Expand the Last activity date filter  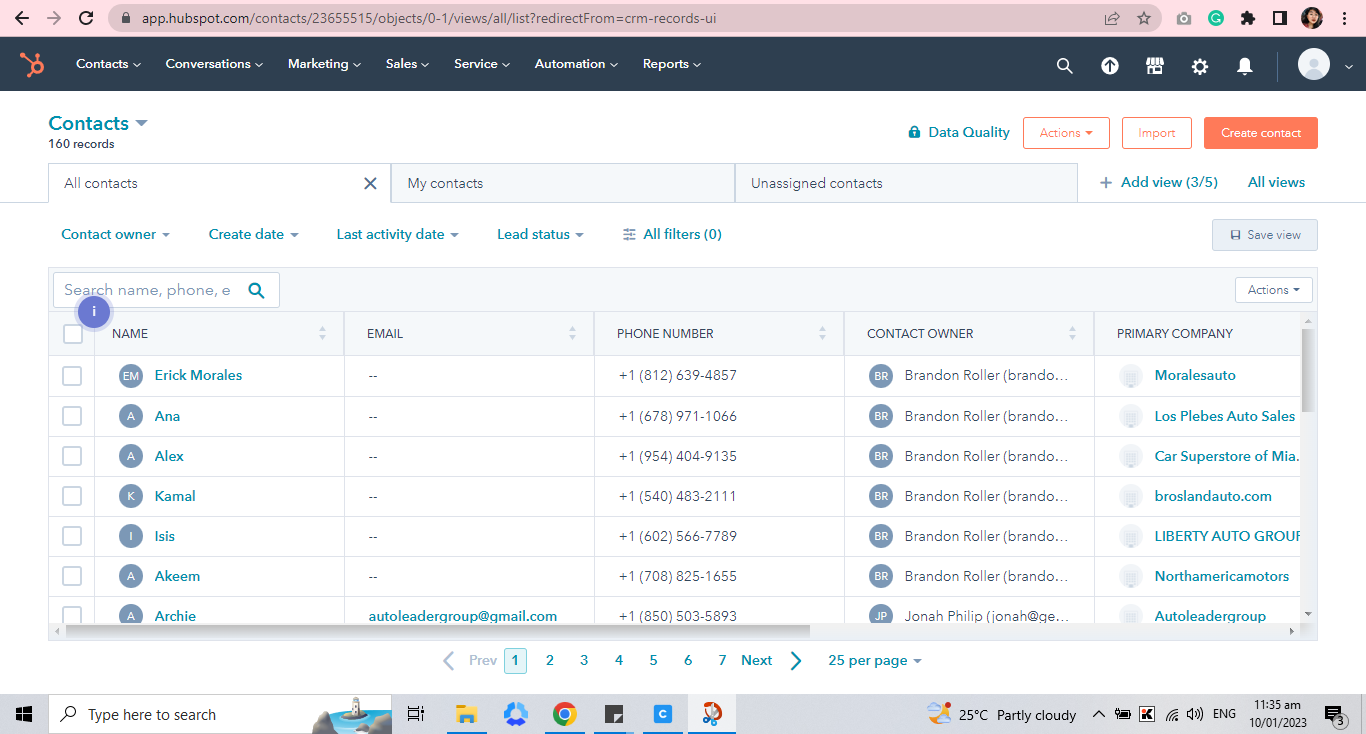coord(398,234)
